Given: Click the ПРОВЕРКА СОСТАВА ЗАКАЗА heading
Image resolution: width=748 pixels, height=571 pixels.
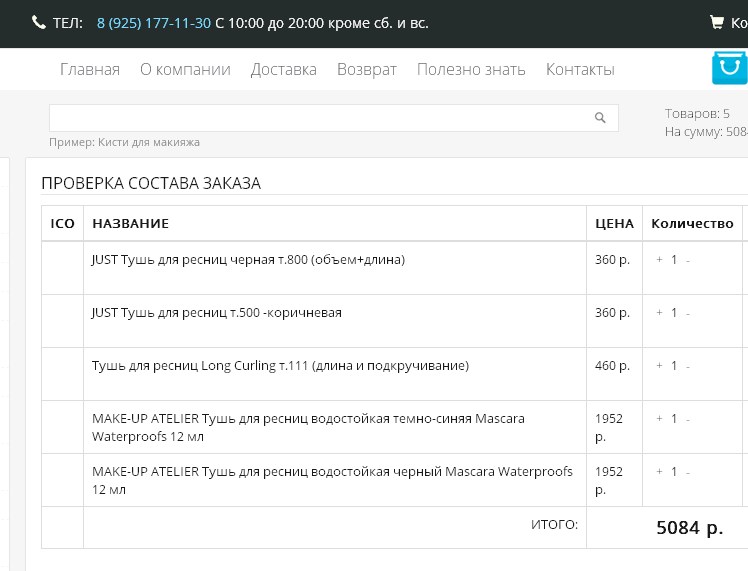Looking at the screenshot, I should pos(151,183).
